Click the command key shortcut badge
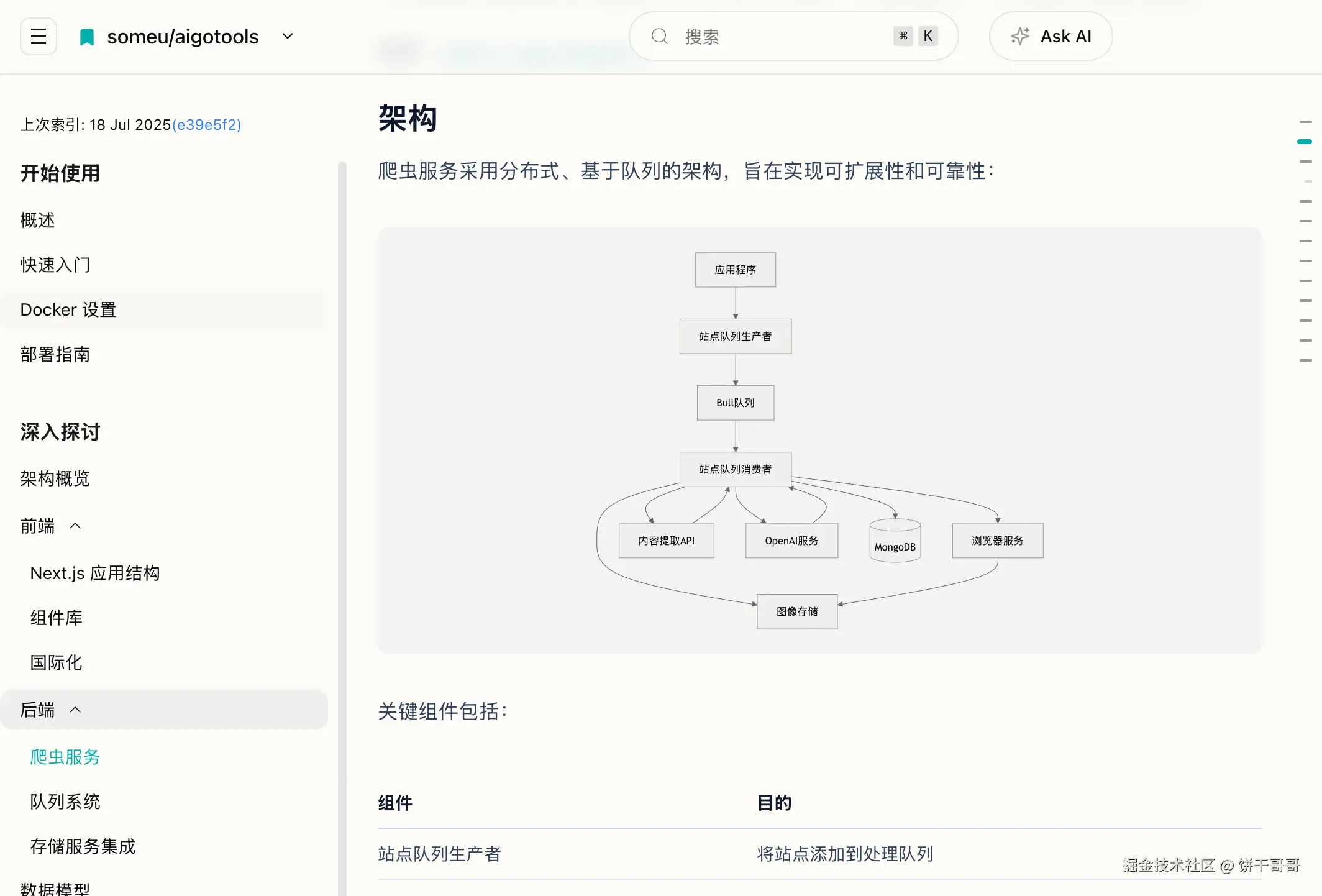Screen dimensions: 1322x896 [x=903, y=36]
